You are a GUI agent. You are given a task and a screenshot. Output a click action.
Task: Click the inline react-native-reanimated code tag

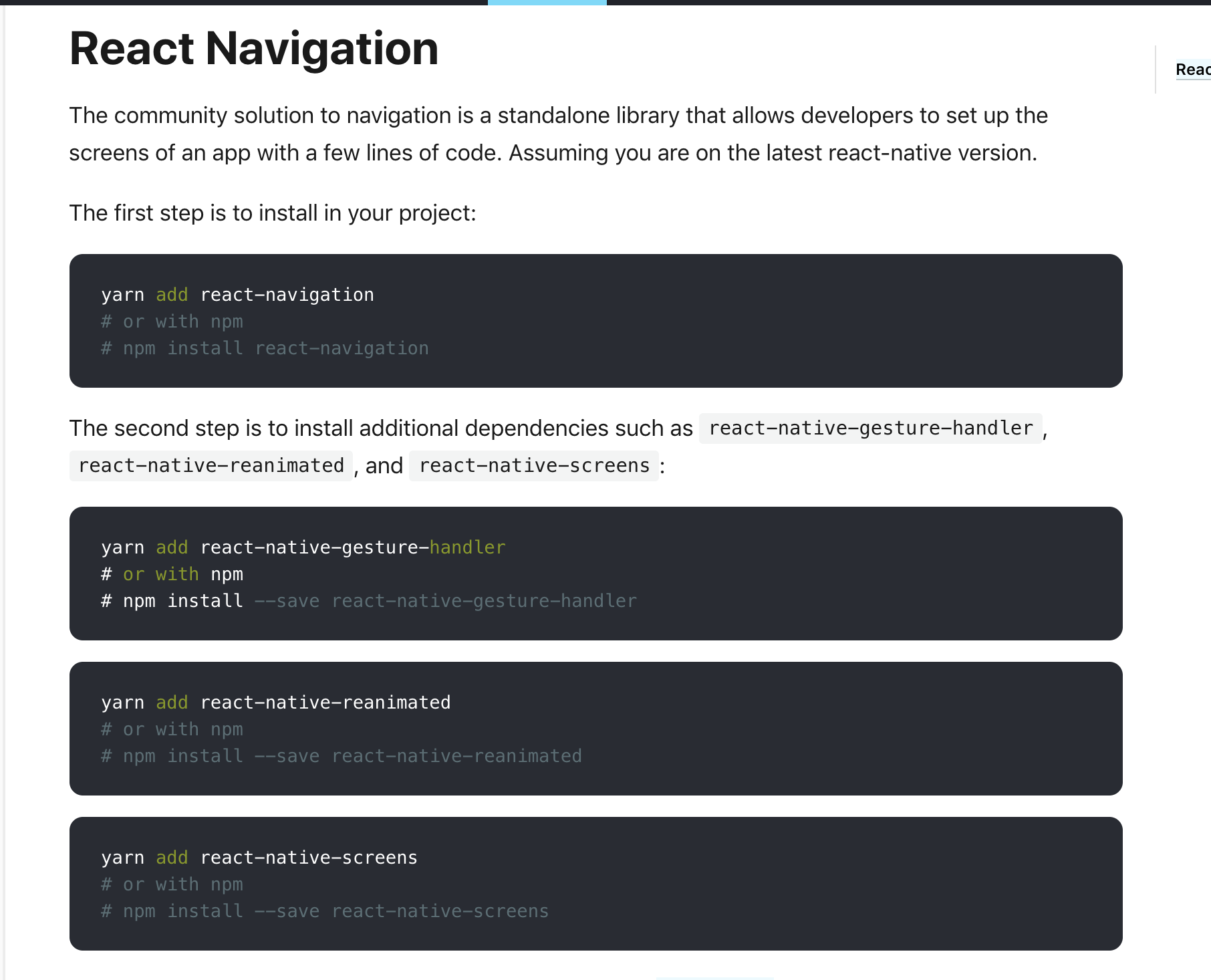coord(211,465)
